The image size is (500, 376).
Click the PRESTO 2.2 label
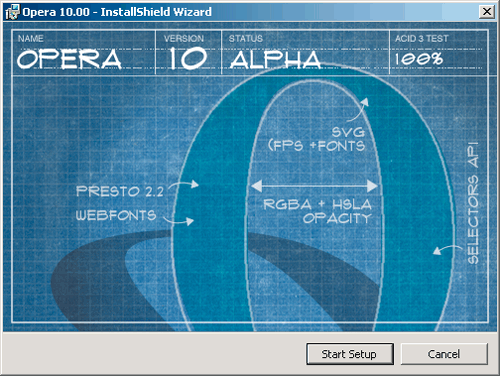point(120,191)
